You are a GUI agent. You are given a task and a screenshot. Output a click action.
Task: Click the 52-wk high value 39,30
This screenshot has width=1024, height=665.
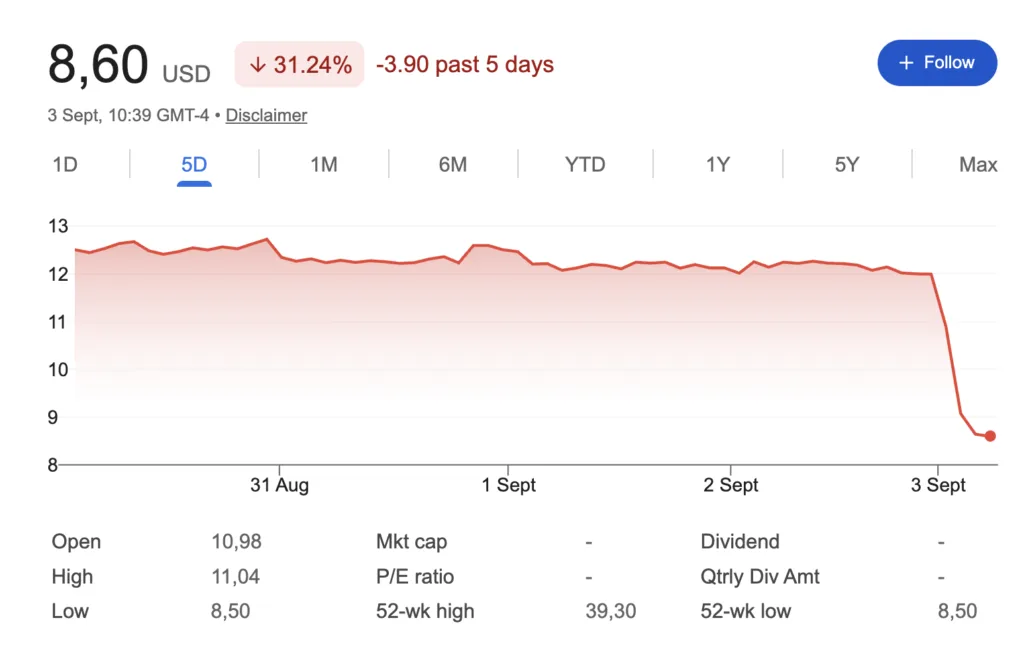point(611,611)
